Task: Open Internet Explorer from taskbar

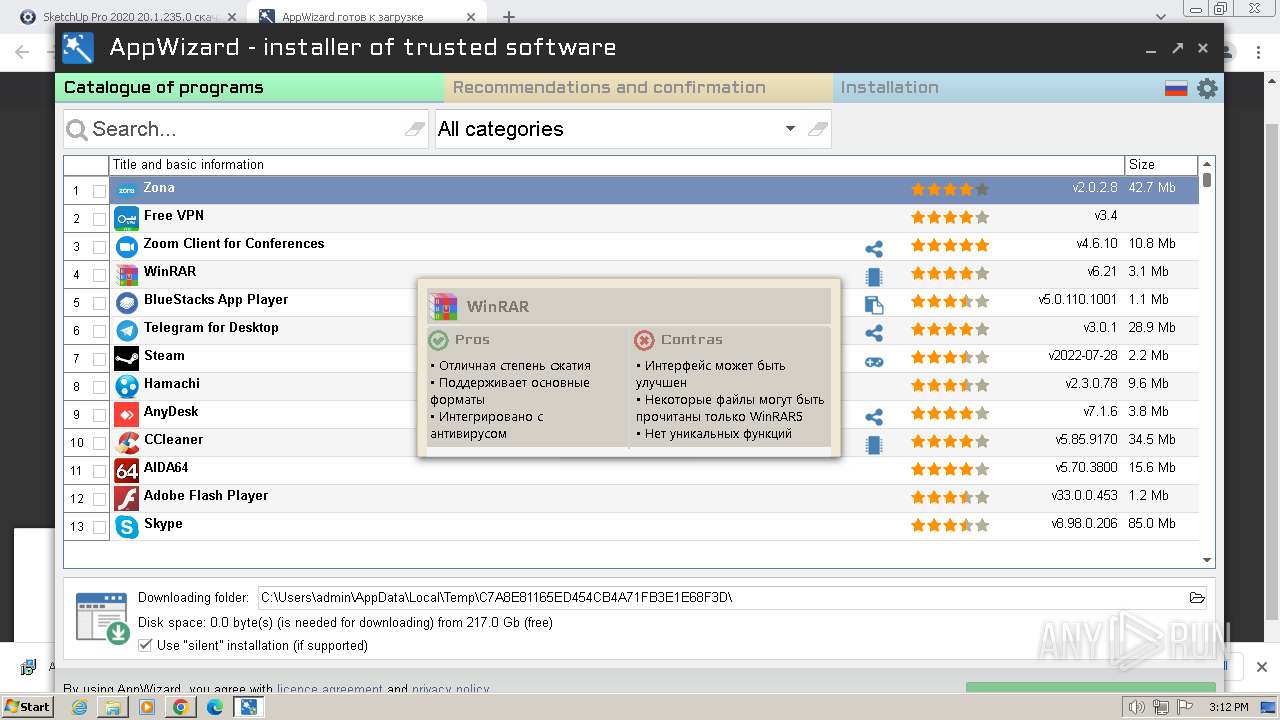Action: 79,707
